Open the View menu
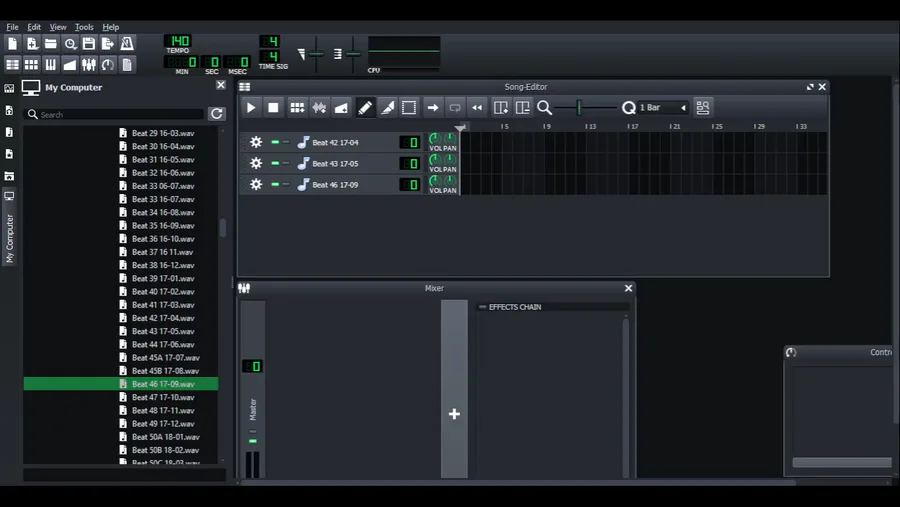Viewport: 900px width, 507px height. [x=58, y=27]
